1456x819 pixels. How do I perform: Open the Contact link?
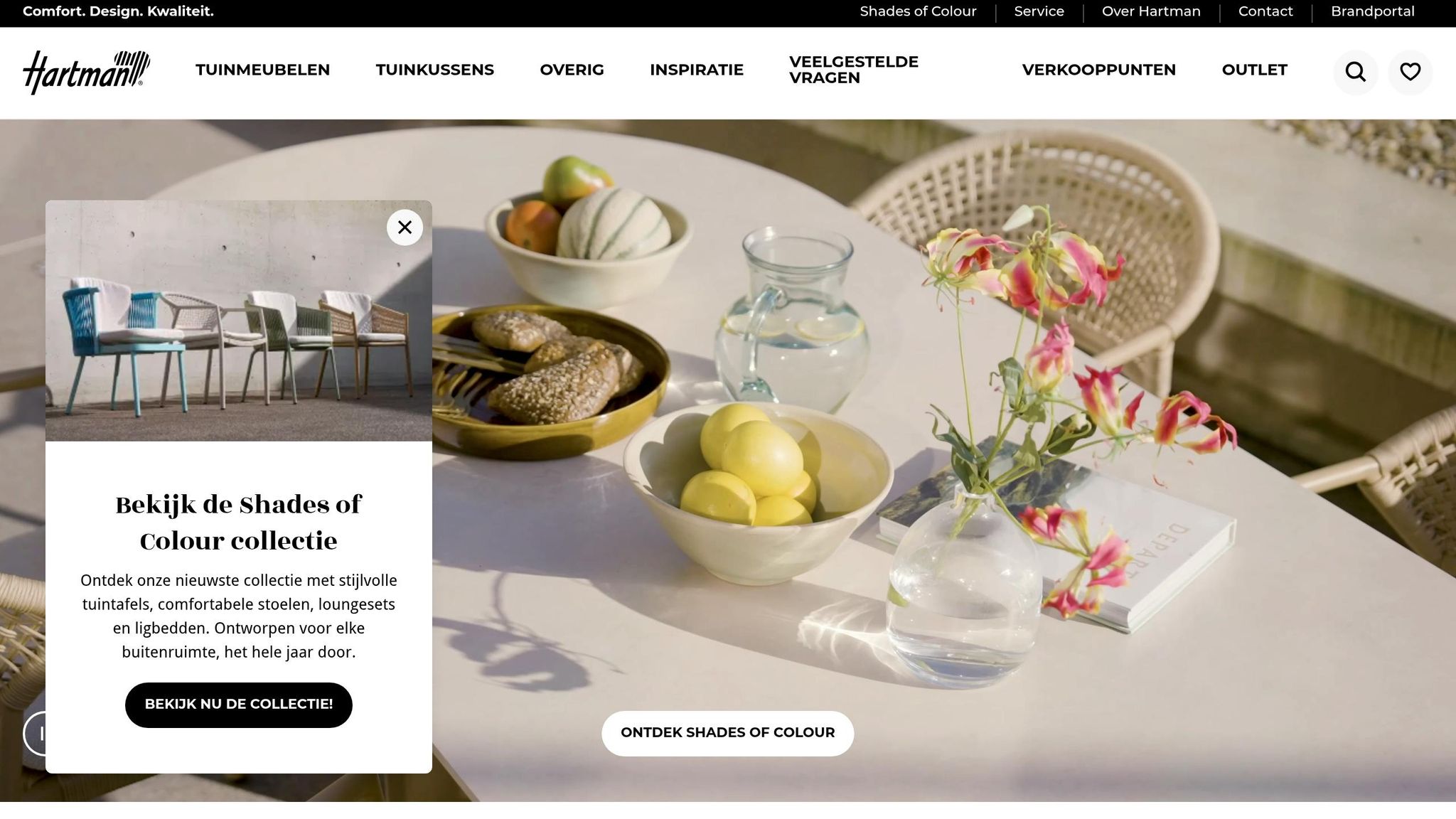1265,11
